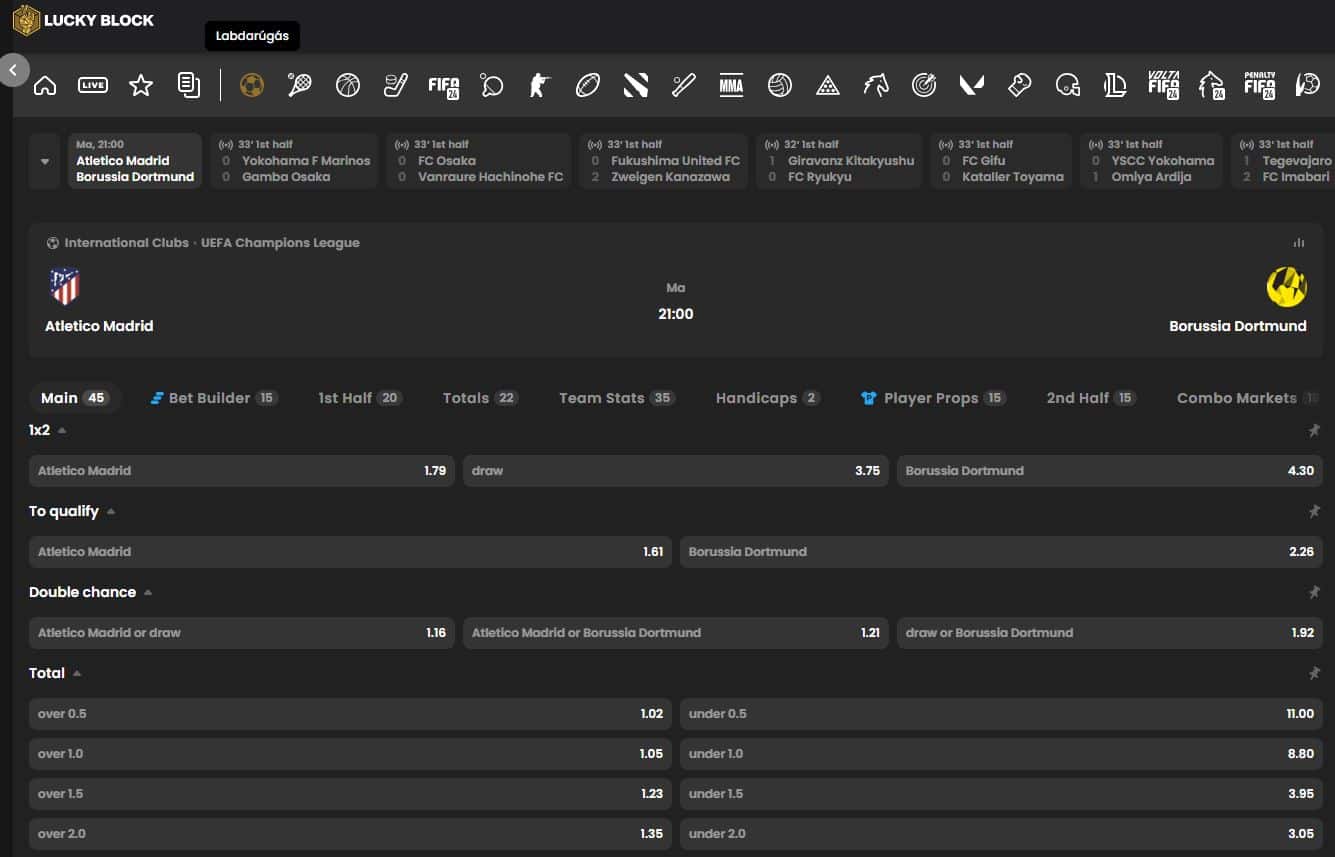Viewport: 1335px width, 857px height.
Task: Bet on Atletico Madrid at 1.79
Action: [242, 470]
